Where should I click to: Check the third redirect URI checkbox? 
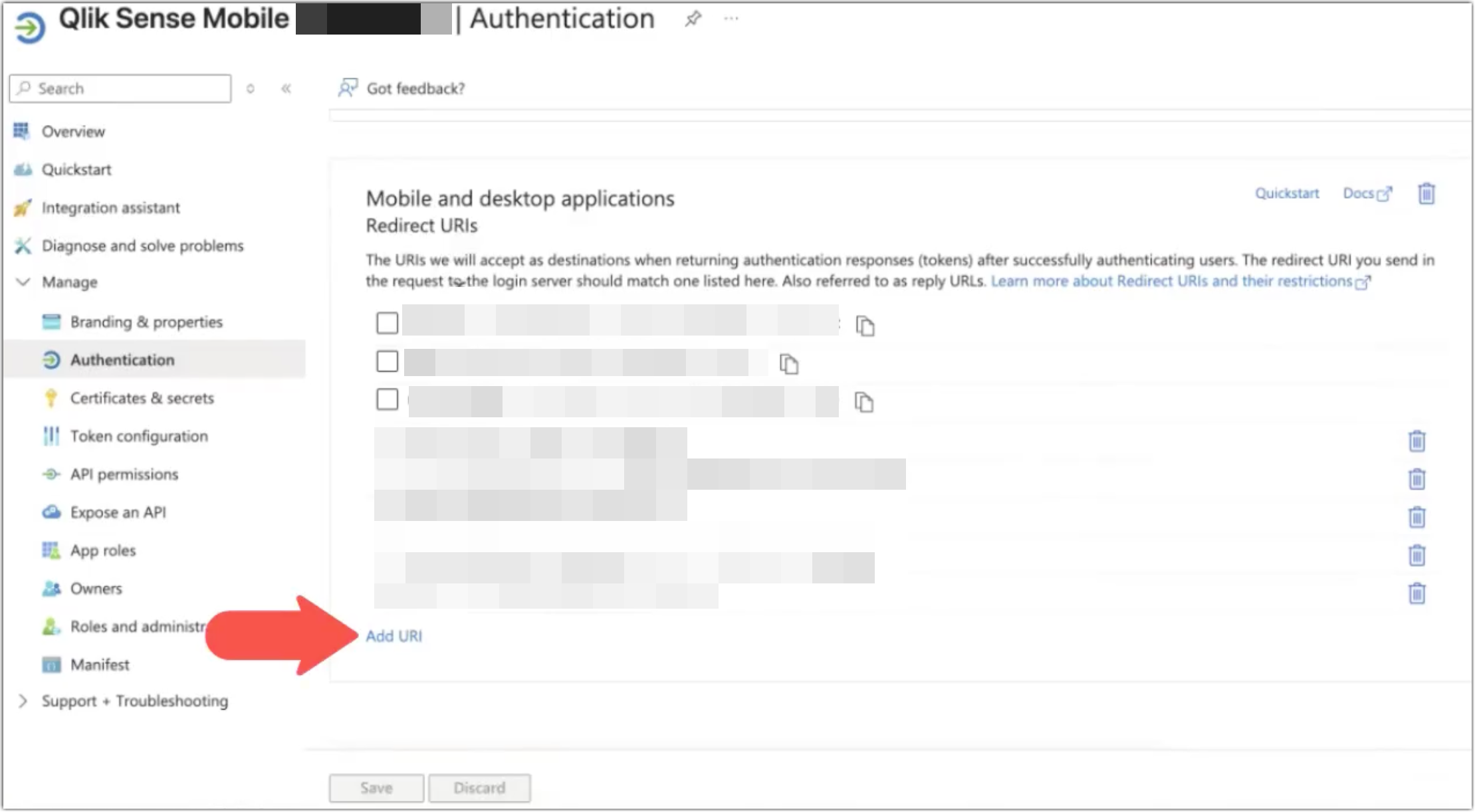click(x=386, y=399)
